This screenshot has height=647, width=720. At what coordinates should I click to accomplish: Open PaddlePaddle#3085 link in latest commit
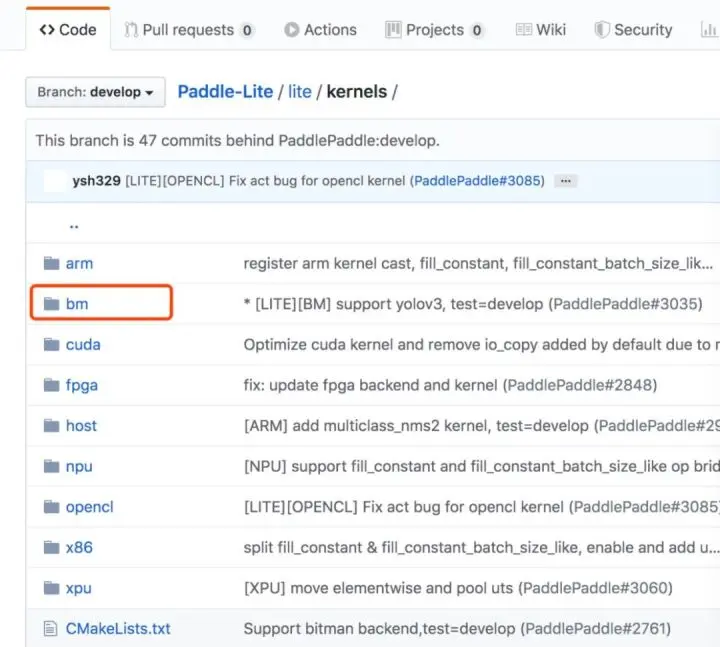coord(479,181)
